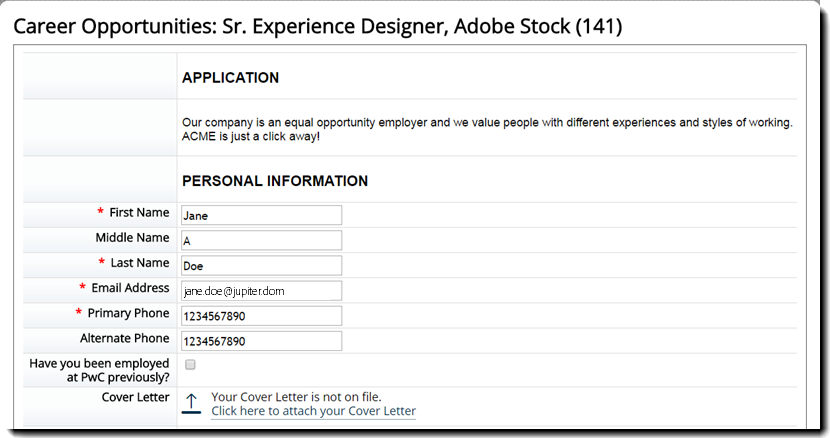Click the Alternate Phone input field
Viewport: 830px width, 438px height.
pyautogui.click(x=261, y=341)
